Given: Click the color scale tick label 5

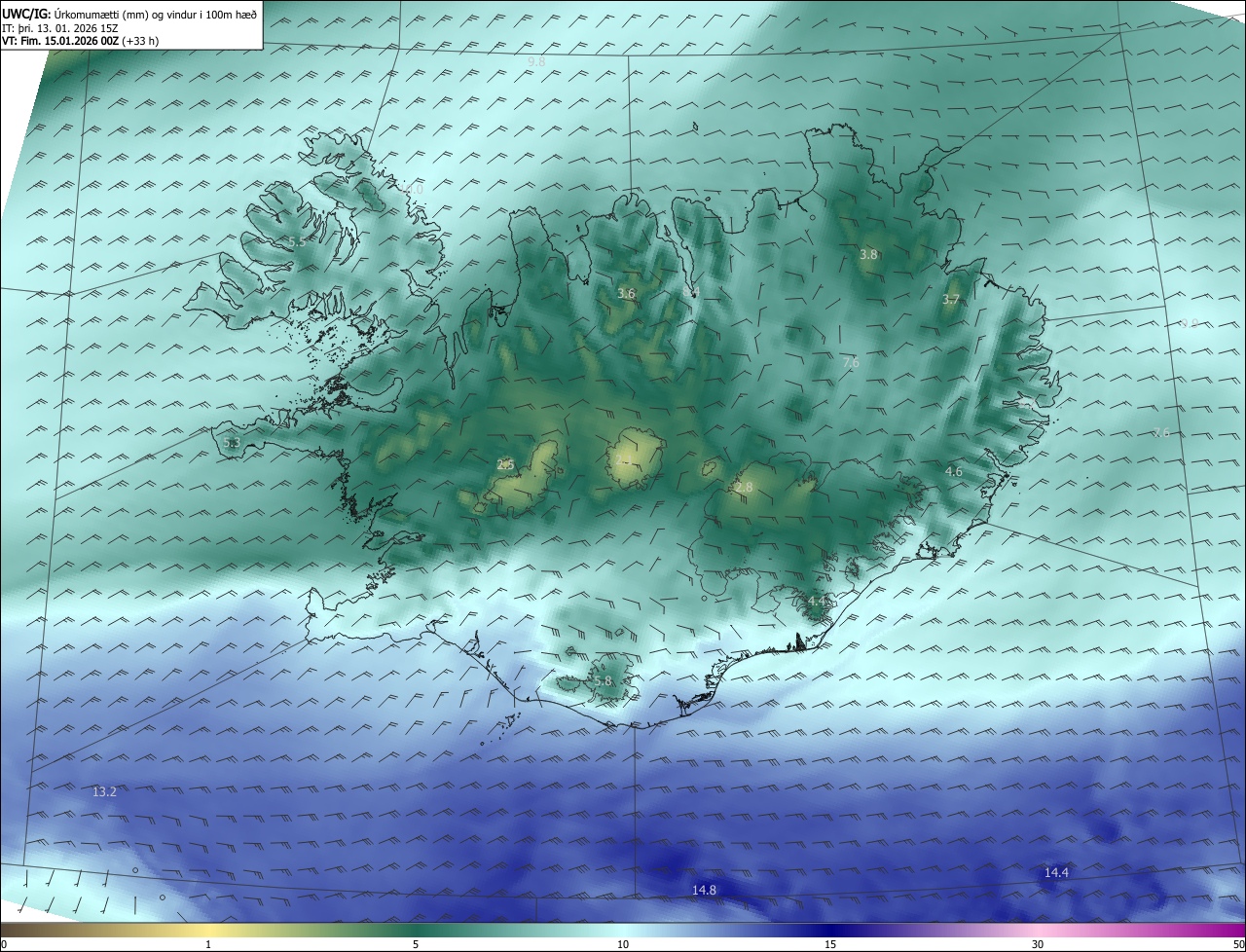Looking at the screenshot, I should 416,944.
